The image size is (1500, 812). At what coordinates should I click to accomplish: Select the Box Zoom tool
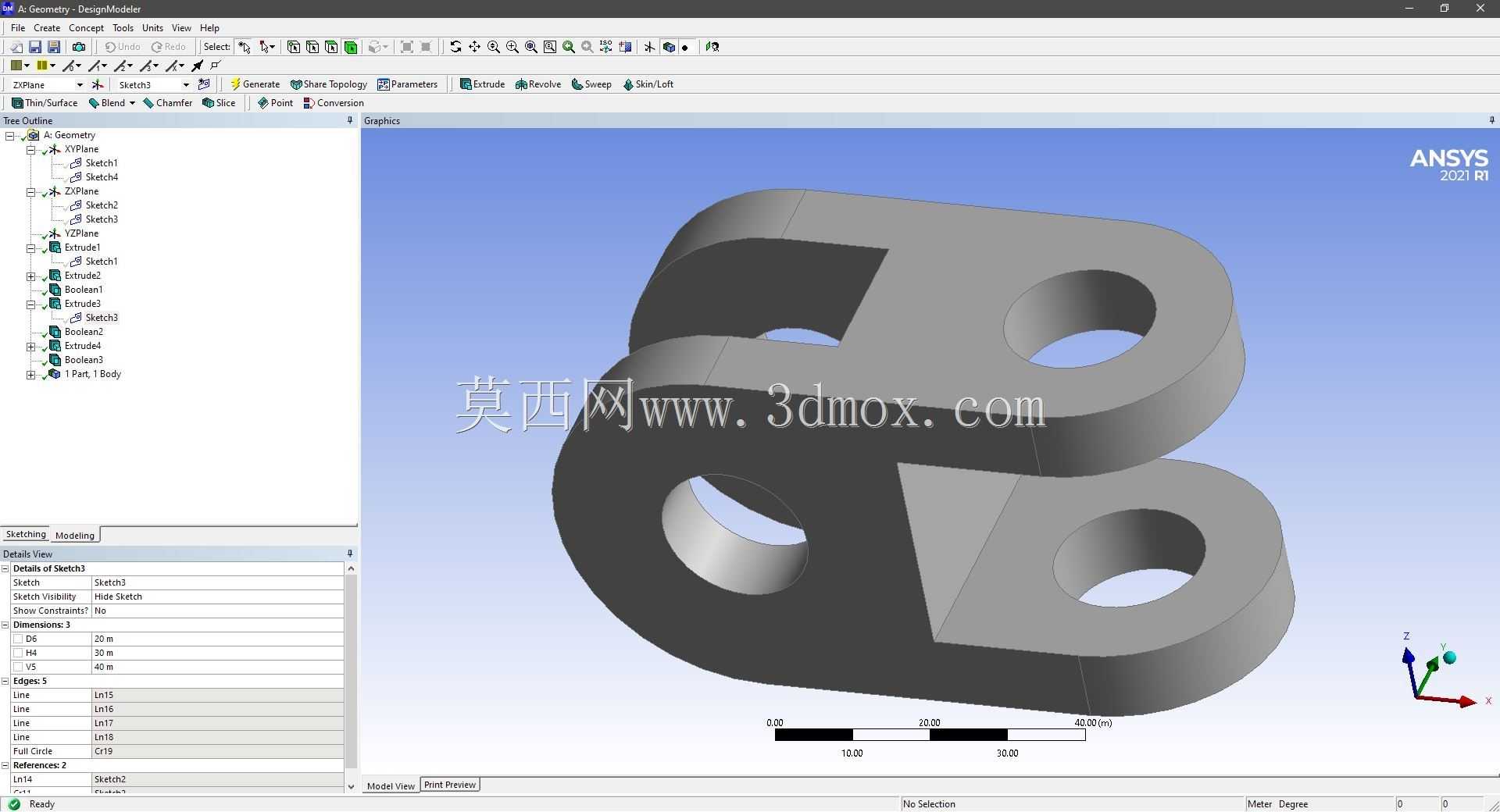(x=512, y=47)
